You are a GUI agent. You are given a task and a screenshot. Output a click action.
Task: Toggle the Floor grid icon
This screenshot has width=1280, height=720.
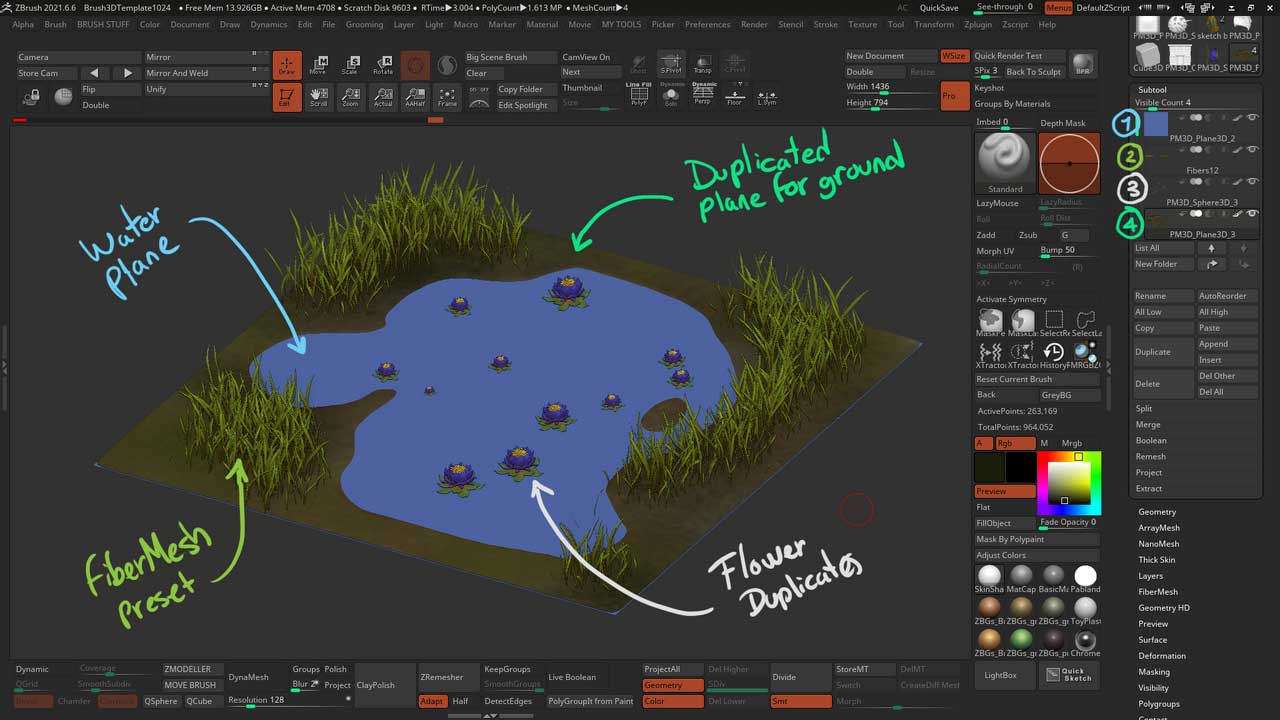tap(735, 96)
